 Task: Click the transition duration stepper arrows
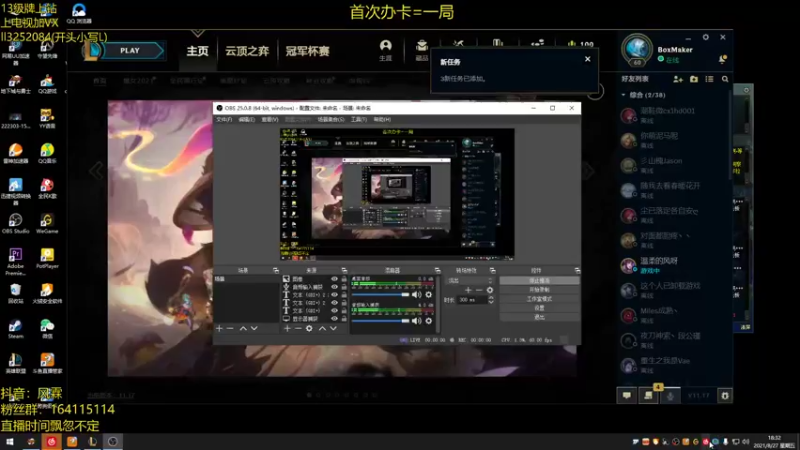coord(491,300)
